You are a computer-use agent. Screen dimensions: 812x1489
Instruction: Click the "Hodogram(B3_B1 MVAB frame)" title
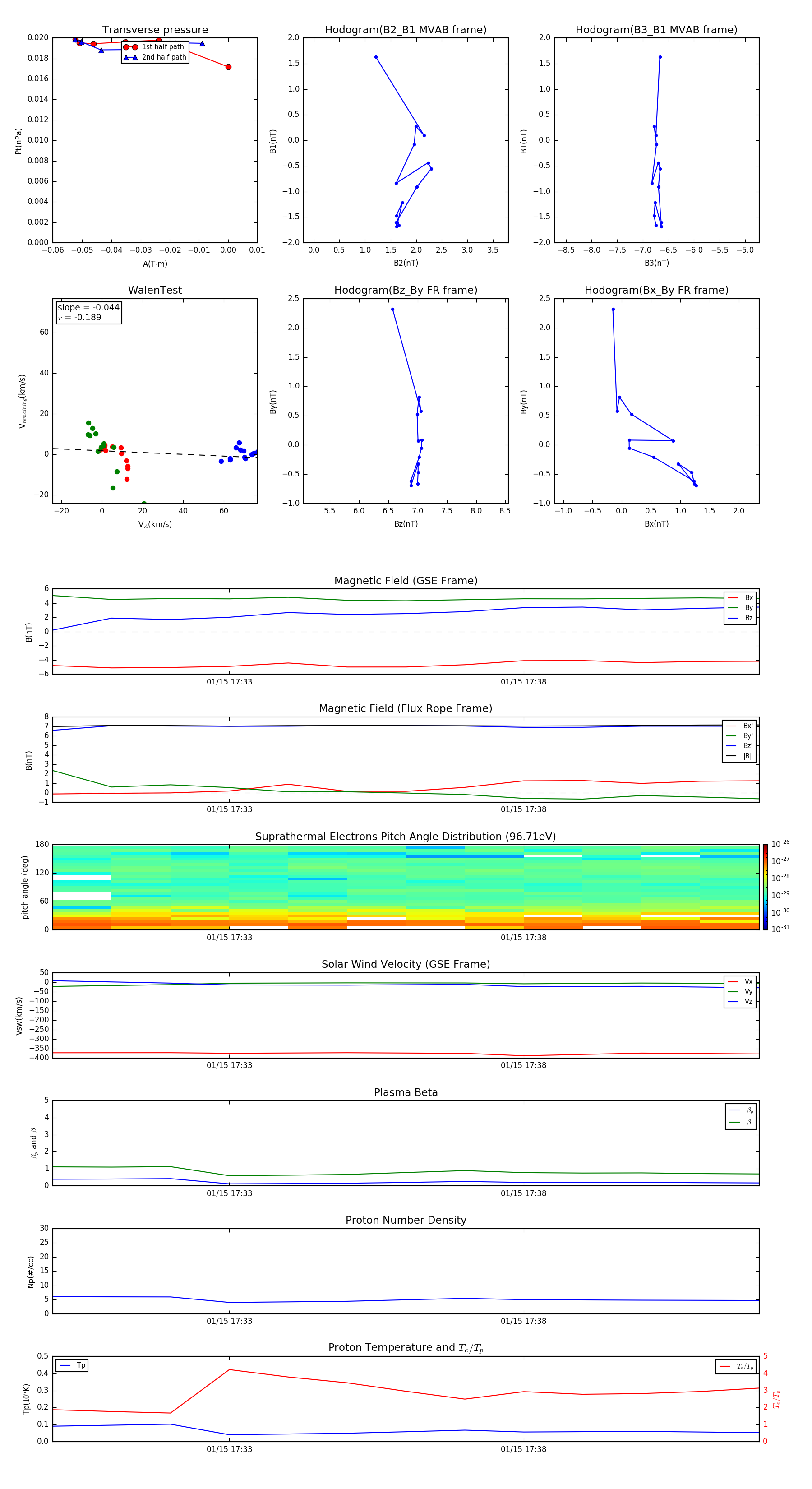(x=656, y=30)
